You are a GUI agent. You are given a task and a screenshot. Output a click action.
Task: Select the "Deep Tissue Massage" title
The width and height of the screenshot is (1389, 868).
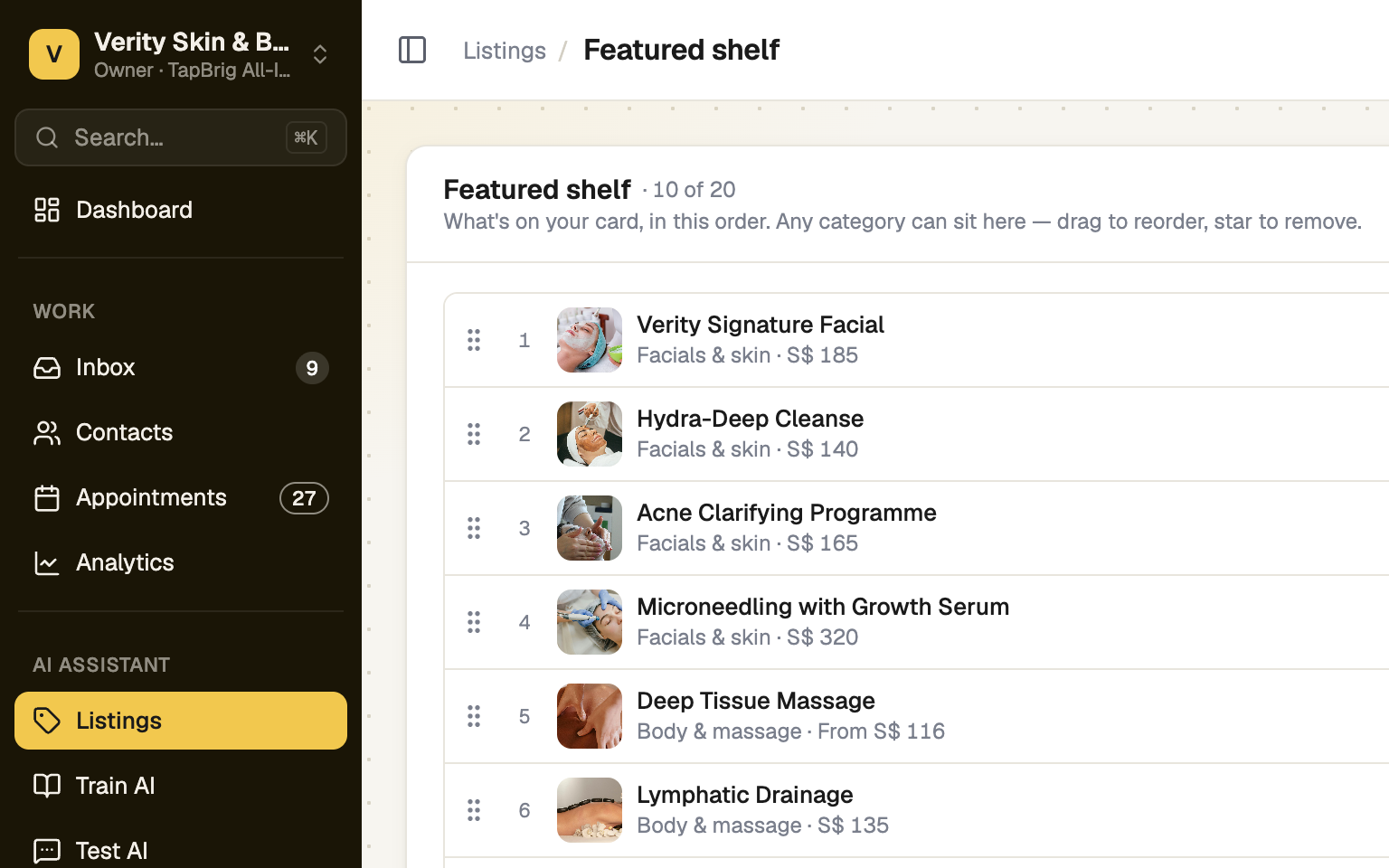click(x=756, y=701)
